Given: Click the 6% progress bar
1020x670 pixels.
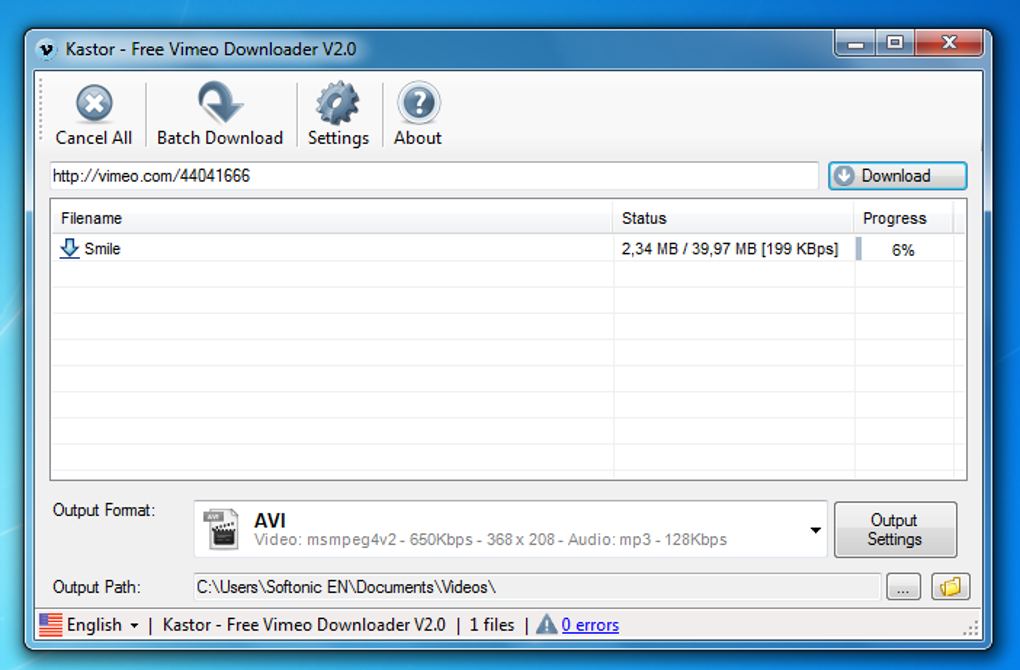Looking at the screenshot, I should [x=904, y=249].
